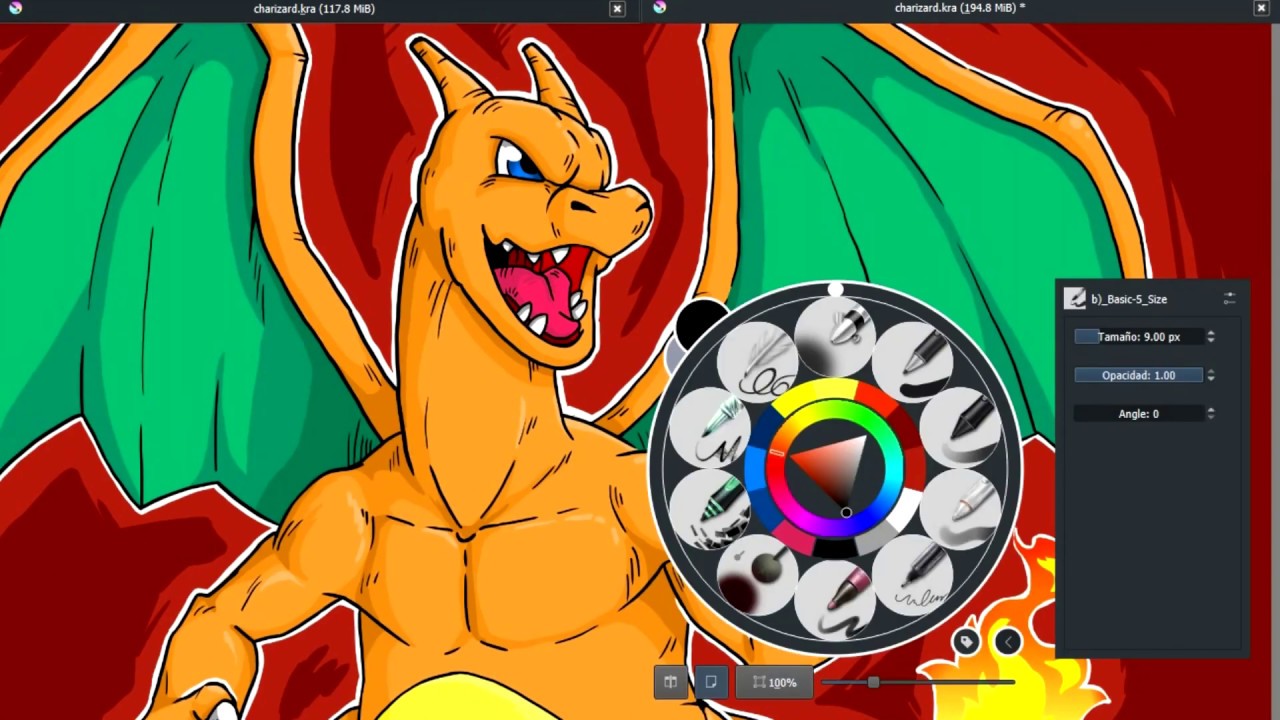This screenshot has width=1280, height=720.
Task: Click the Angle 0 slider
Action: click(1138, 413)
